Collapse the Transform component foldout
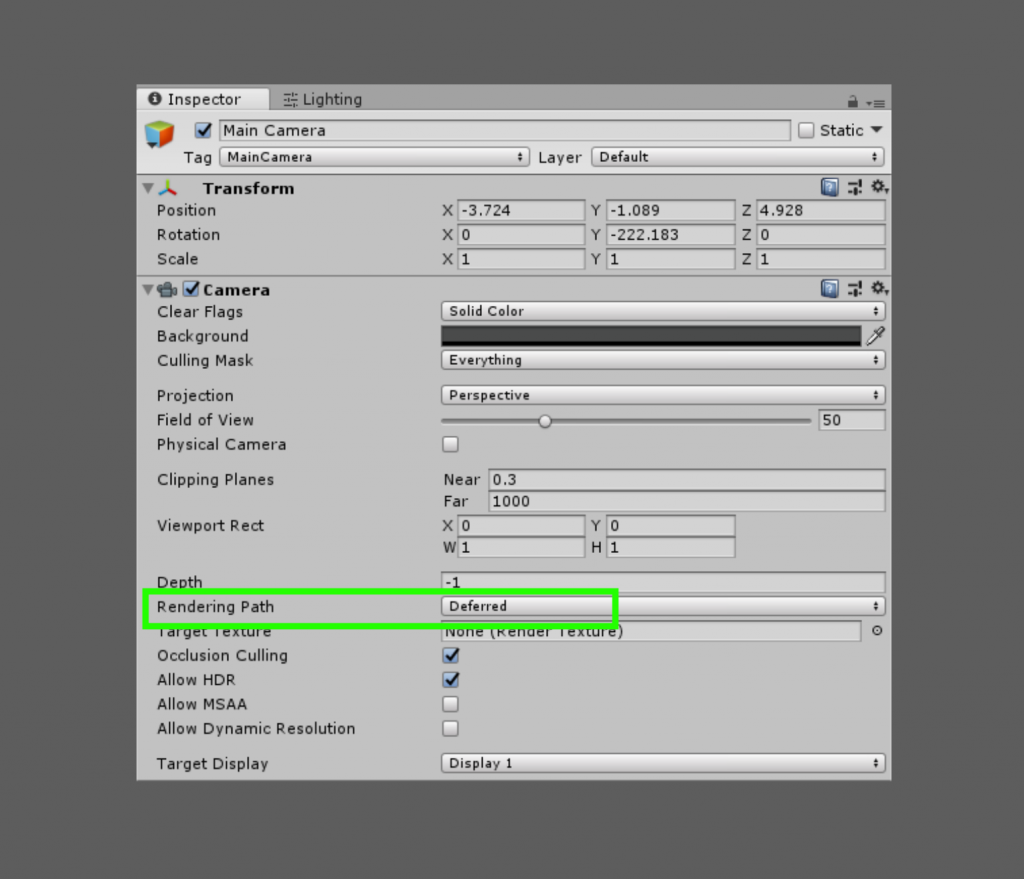1024x879 pixels. pyautogui.click(x=148, y=188)
